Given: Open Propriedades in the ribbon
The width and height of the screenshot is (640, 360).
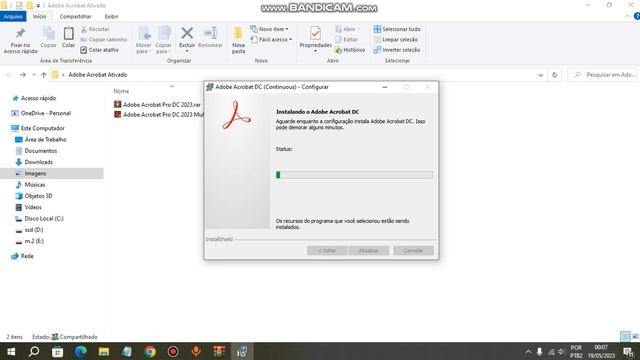Looking at the screenshot, I should click(x=316, y=39).
